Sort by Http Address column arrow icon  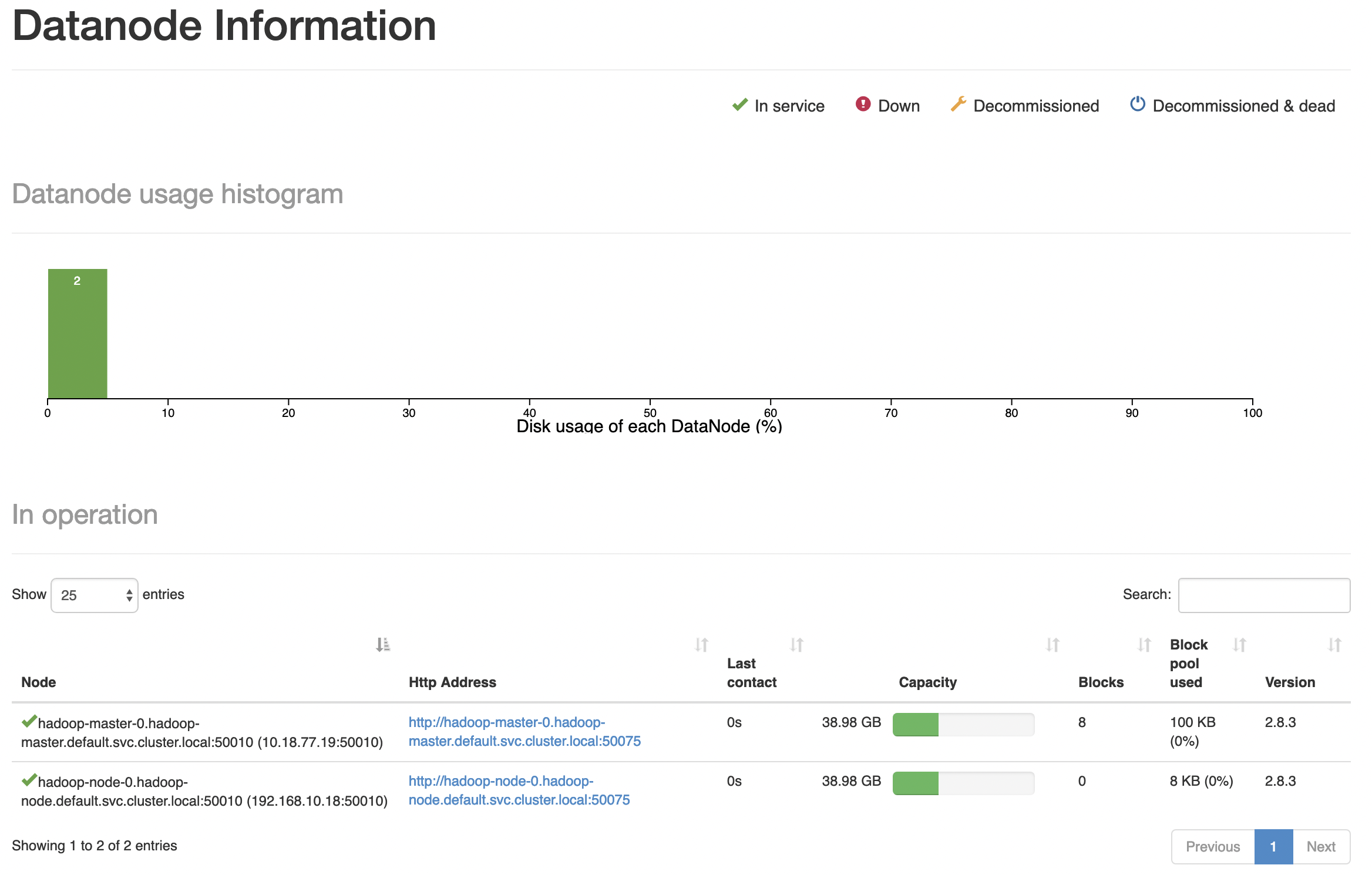click(701, 645)
